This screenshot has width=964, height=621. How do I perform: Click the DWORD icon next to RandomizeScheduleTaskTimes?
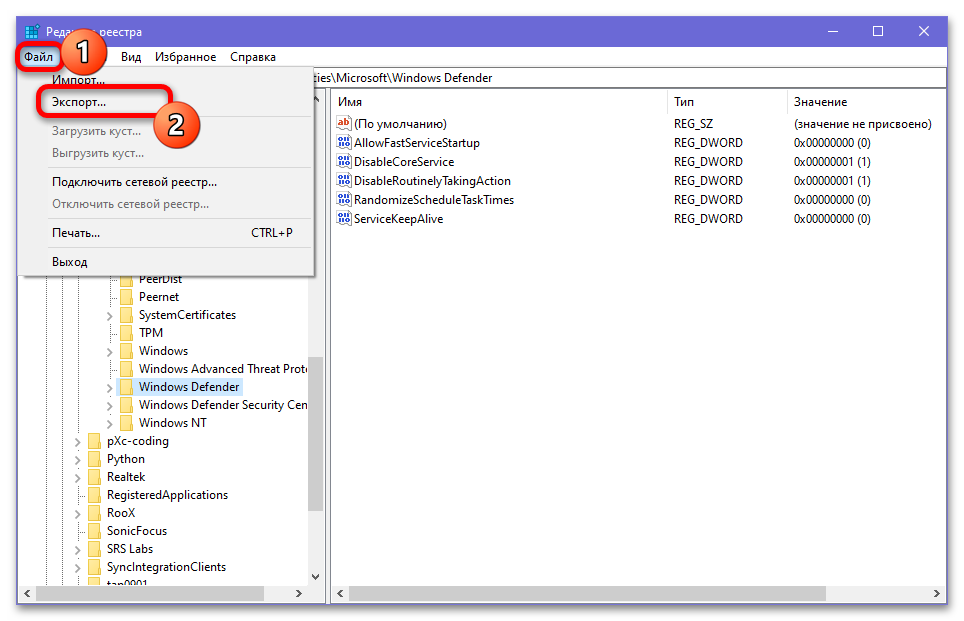pyautogui.click(x=344, y=200)
